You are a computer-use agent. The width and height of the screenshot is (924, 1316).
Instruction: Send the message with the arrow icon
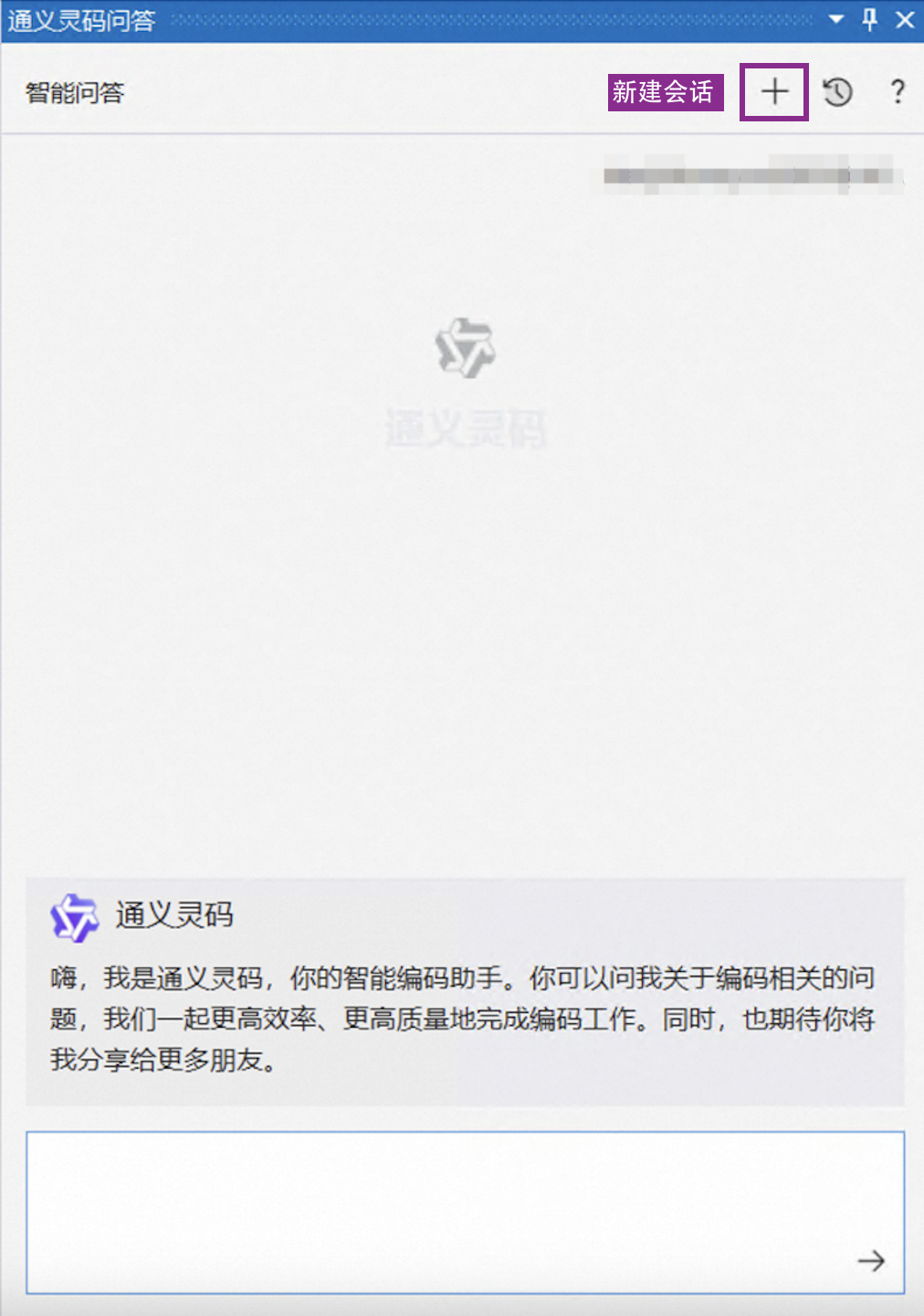[x=871, y=1260]
